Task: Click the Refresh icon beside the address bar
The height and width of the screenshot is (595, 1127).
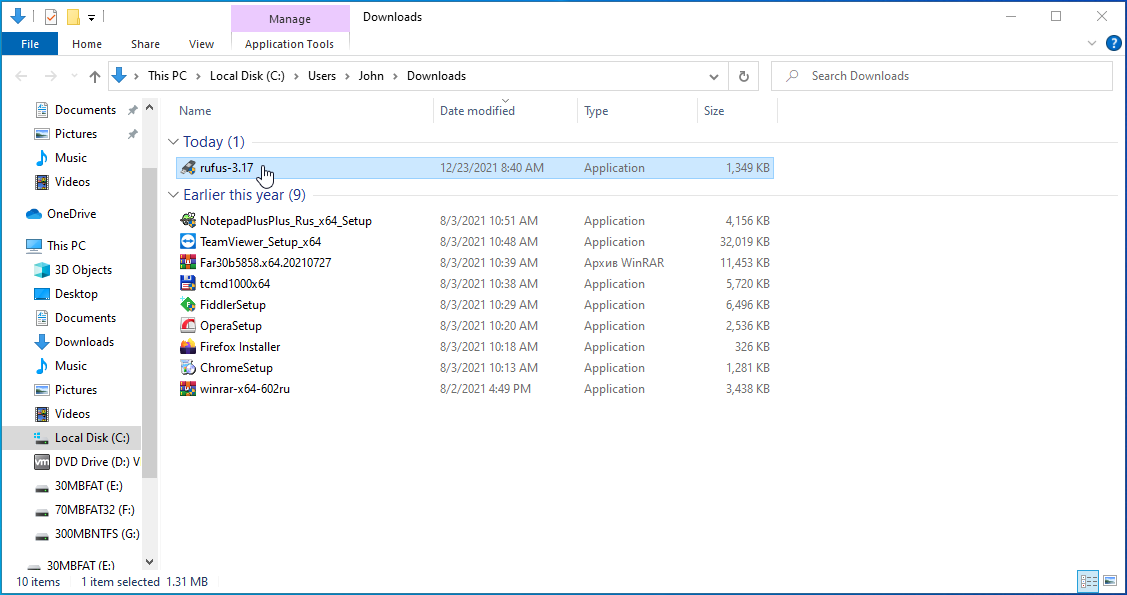Action: pos(743,75)
